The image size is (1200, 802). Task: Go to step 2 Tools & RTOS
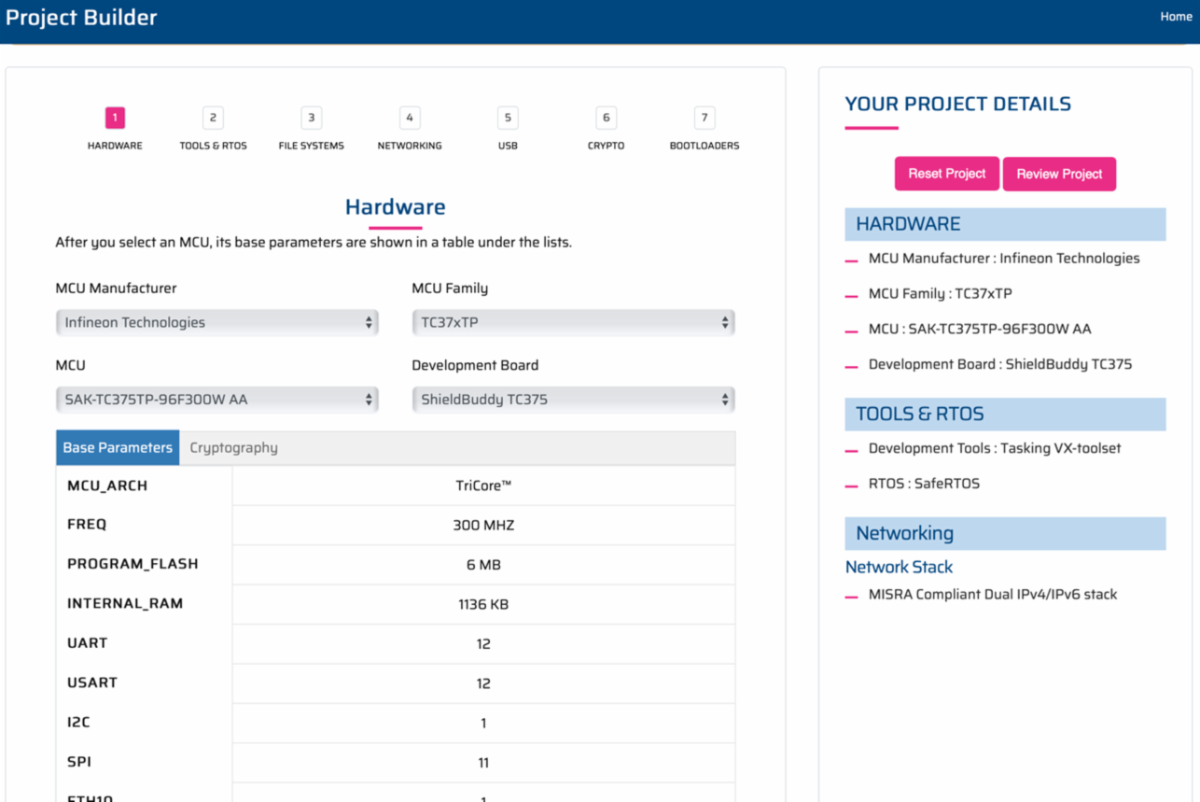pos(213,118)
